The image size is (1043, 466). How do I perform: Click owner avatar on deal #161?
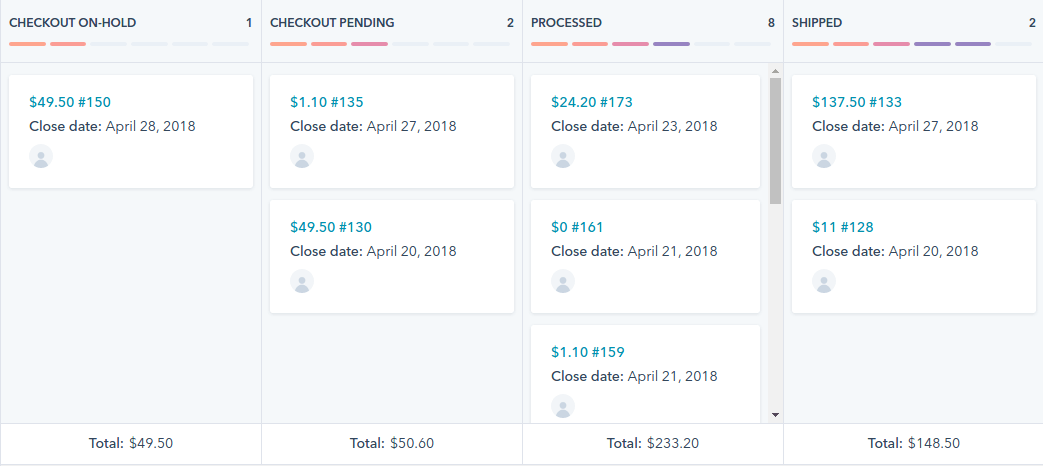(x=563, y=282)
